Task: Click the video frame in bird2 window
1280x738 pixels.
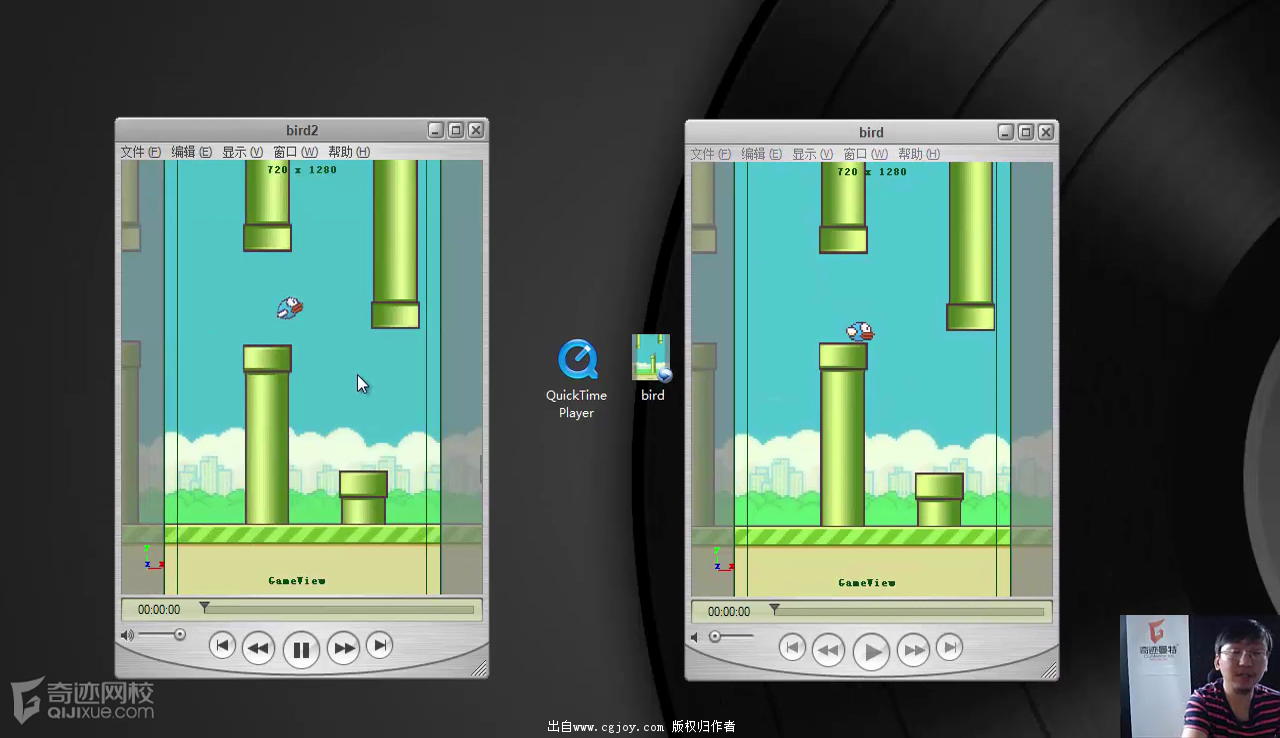Action: [x=302, y=377]
